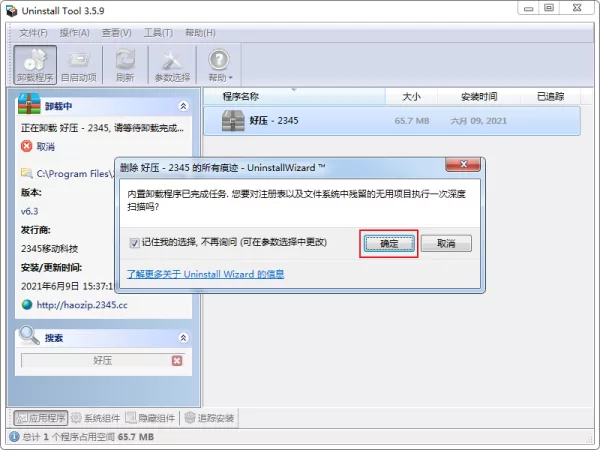Viewport: 600px width, 450px height.
Task: Collapse the 搜索 panel chevron
Action: click(183, 338)
